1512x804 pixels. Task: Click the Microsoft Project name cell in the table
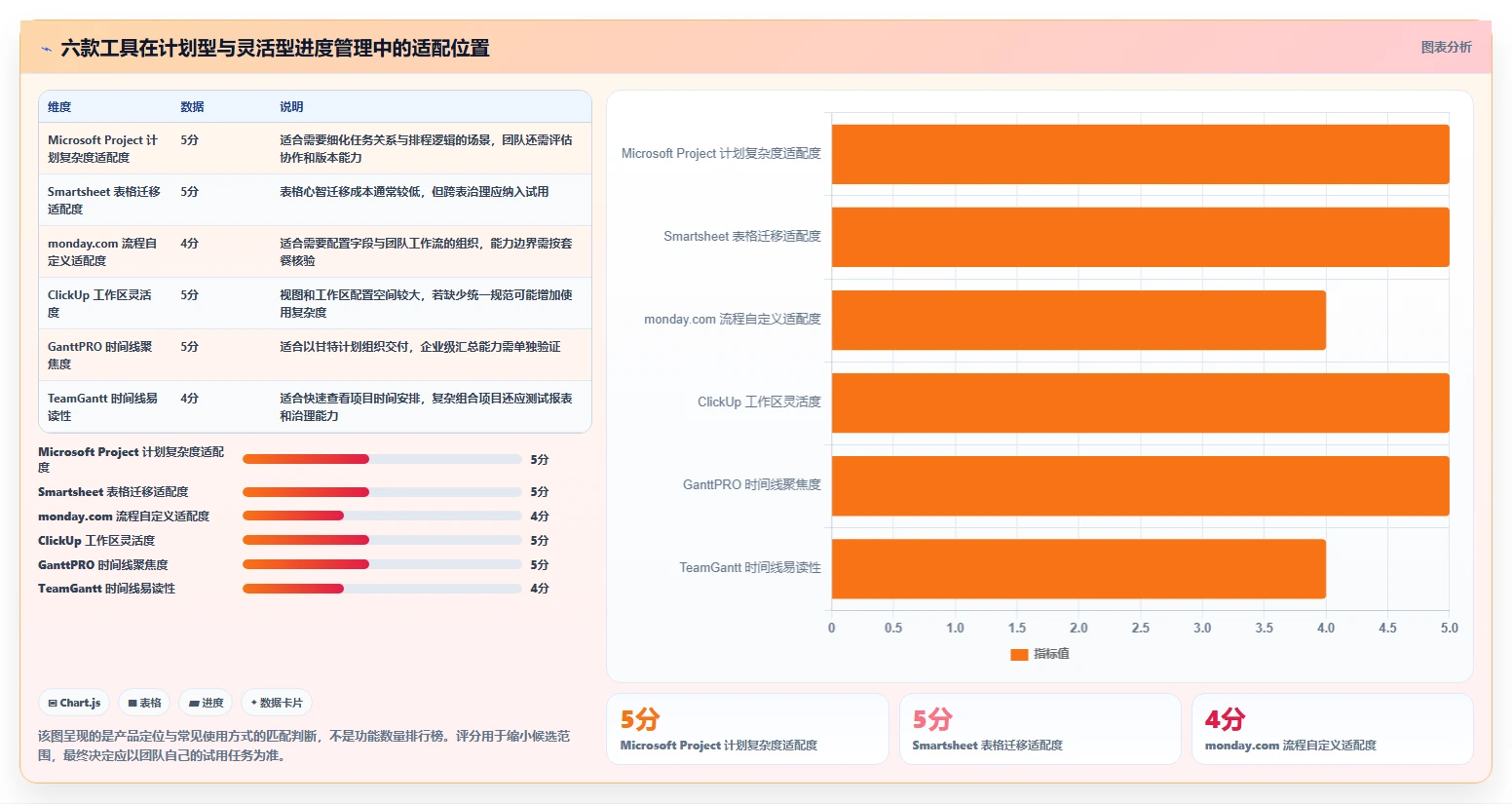(x=103, y=148)
